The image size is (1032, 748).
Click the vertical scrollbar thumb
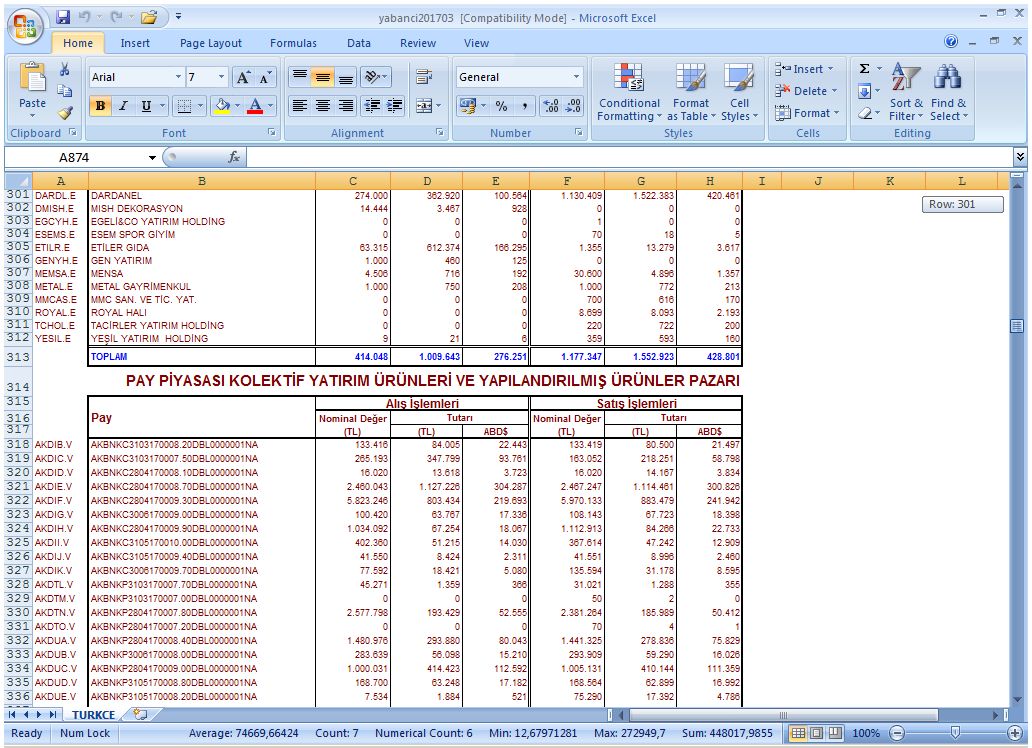tap(1017, 326)
